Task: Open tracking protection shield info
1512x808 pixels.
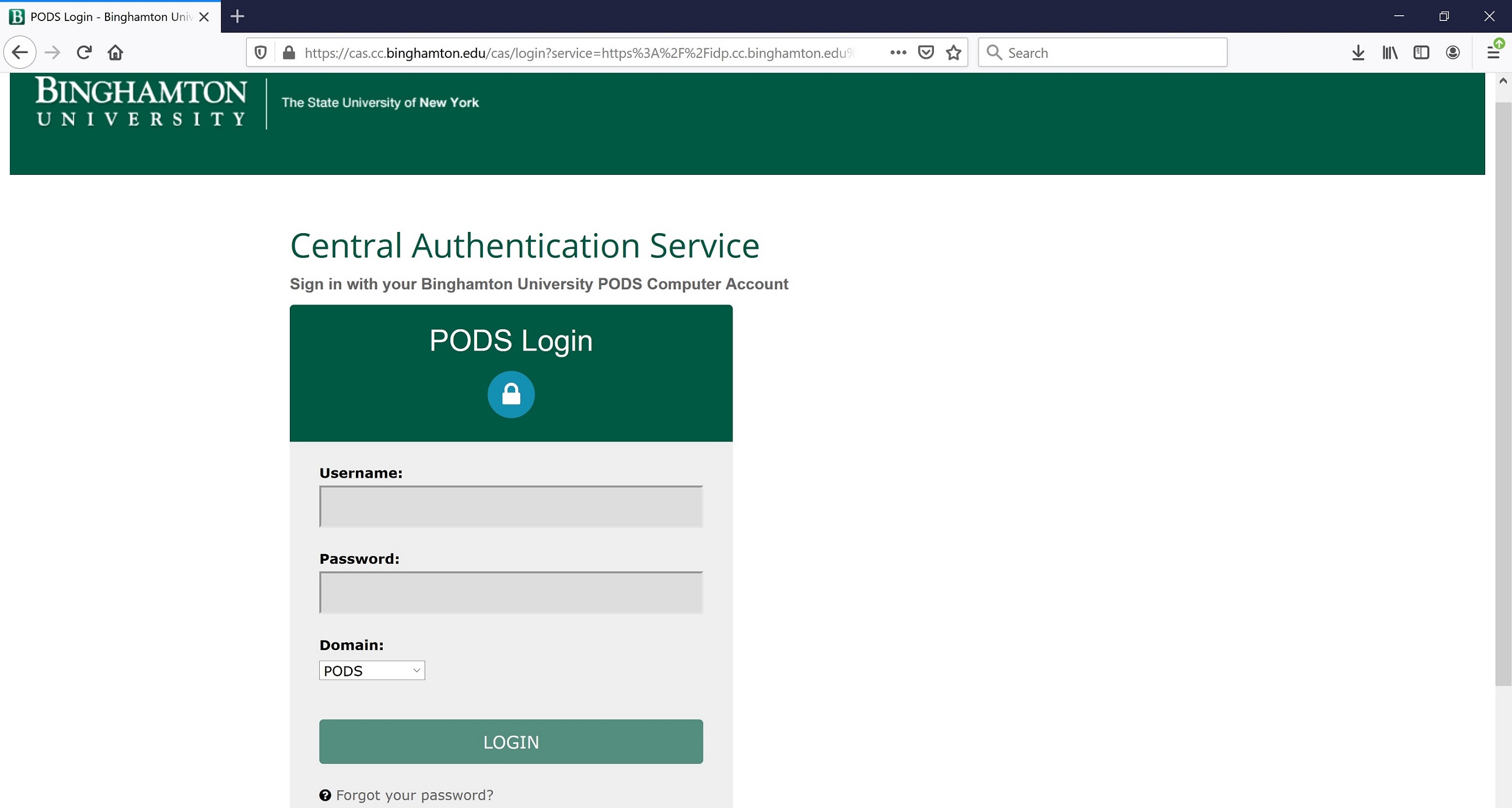Action: pos(261,53)
